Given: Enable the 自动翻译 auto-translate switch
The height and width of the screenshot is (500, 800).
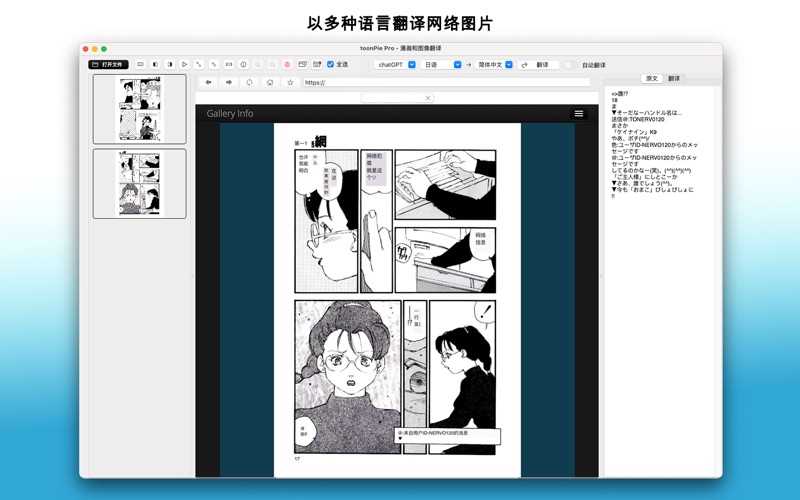Looking at the screenshot, I should (570, 64).
